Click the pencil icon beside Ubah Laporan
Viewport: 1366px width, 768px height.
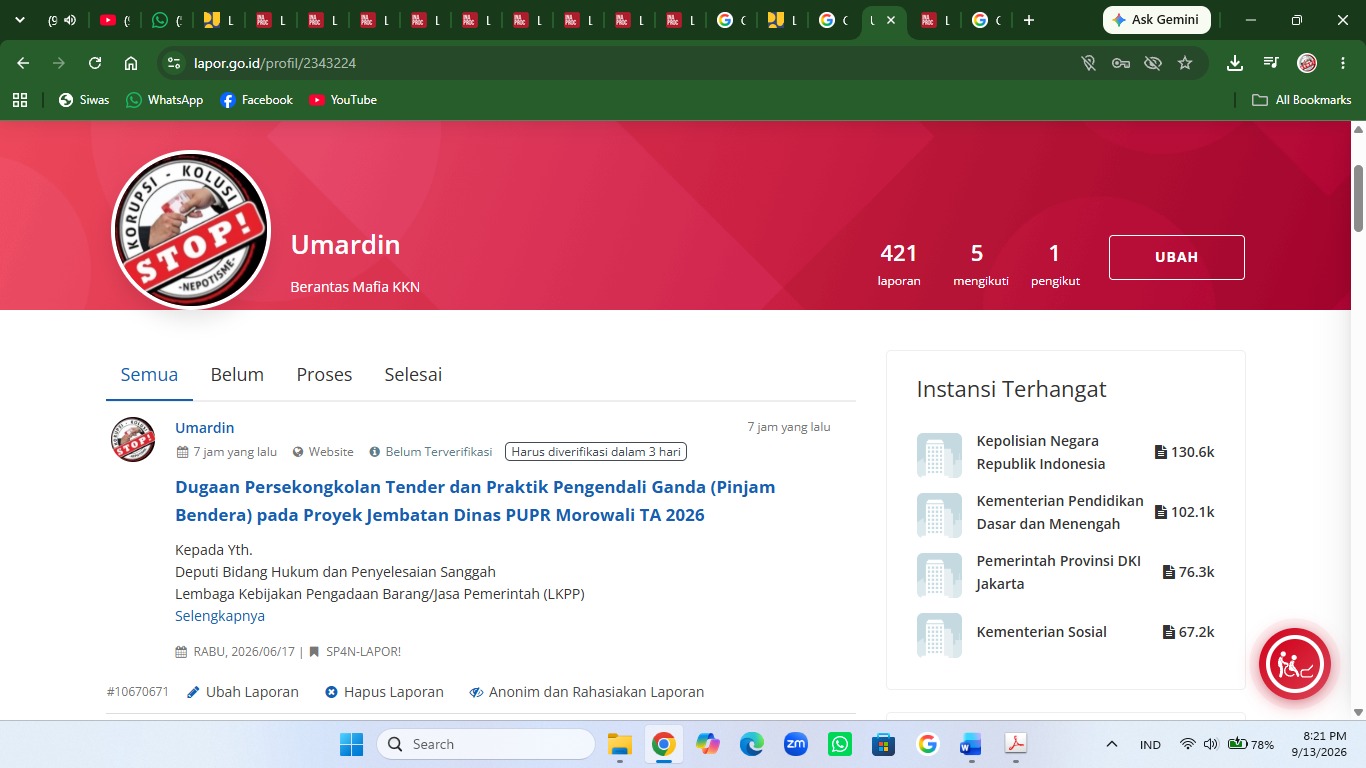click(194, 692)
